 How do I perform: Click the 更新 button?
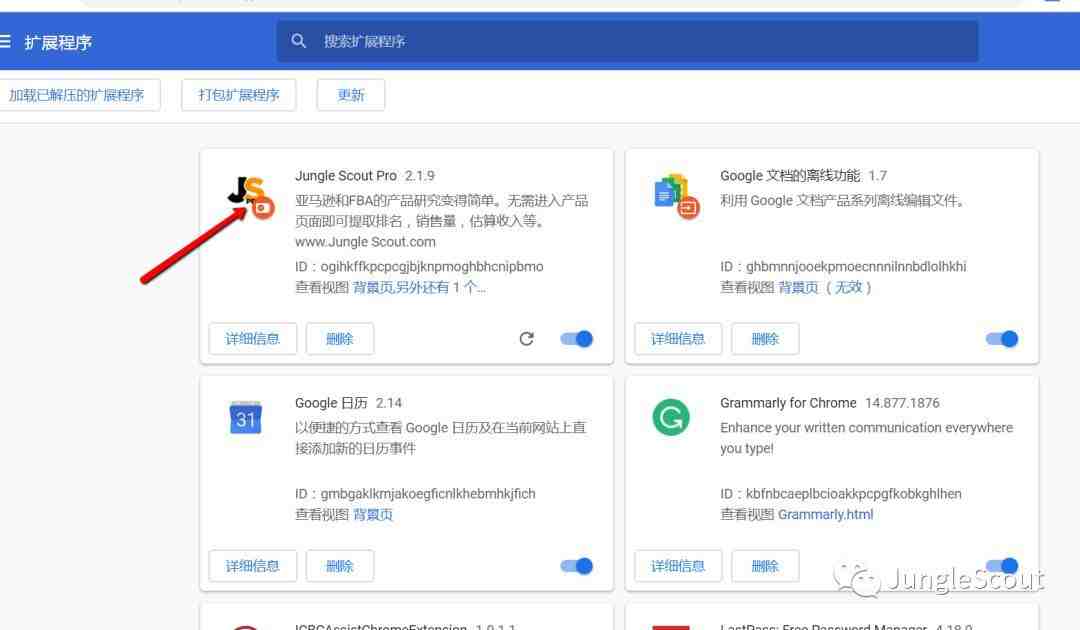click(x=351, y=95)
